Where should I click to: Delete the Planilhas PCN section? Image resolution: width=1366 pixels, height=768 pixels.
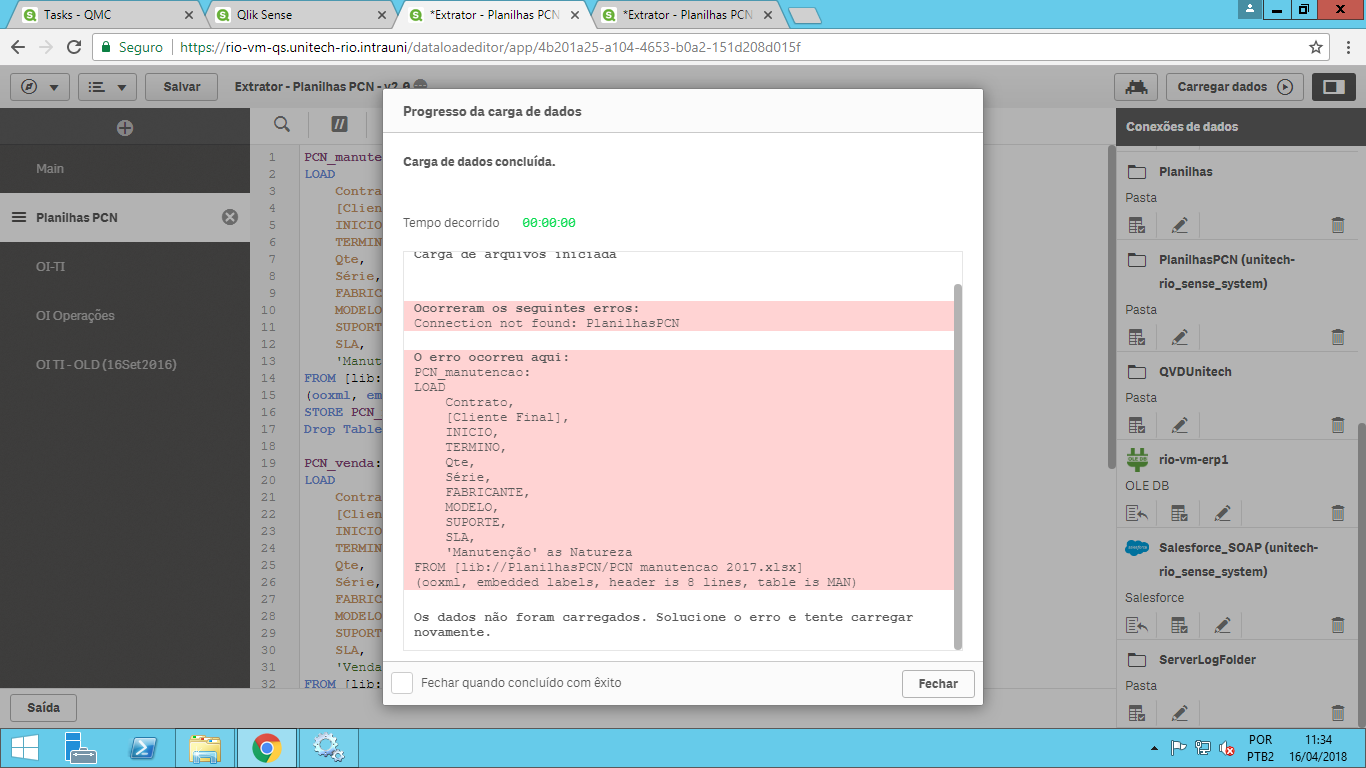pyautogui.click(x=230, y=217)
